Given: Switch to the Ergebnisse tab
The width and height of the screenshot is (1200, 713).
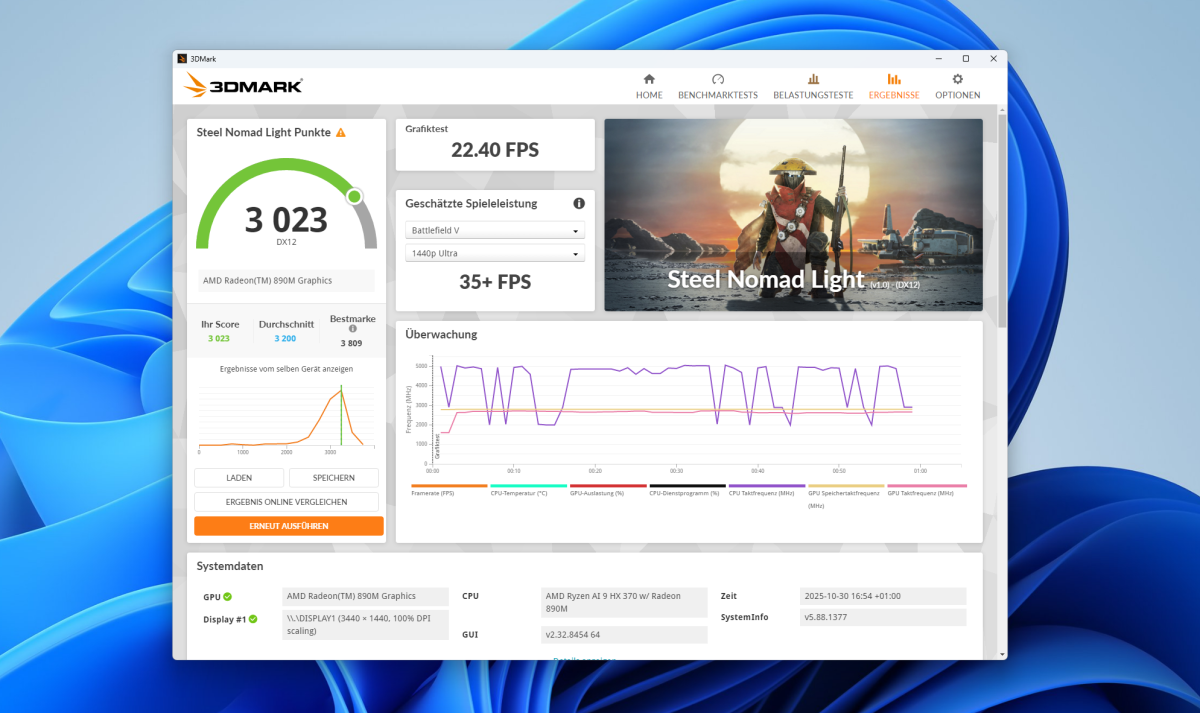Looking at the screenshot, I should pyautogui.click(x=893, y=86).
